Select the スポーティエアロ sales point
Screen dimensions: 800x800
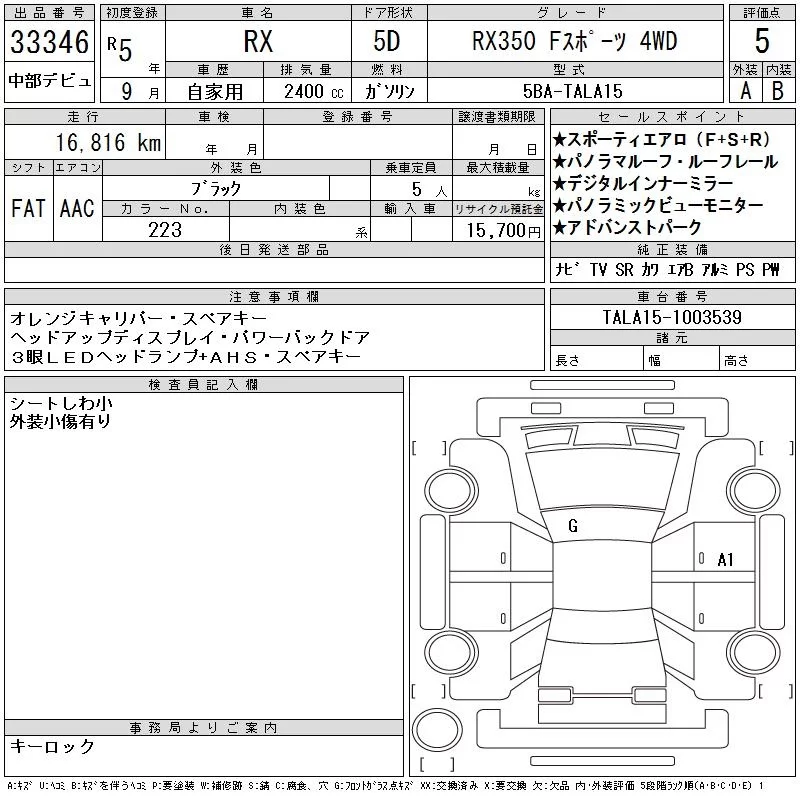[661, 139]
